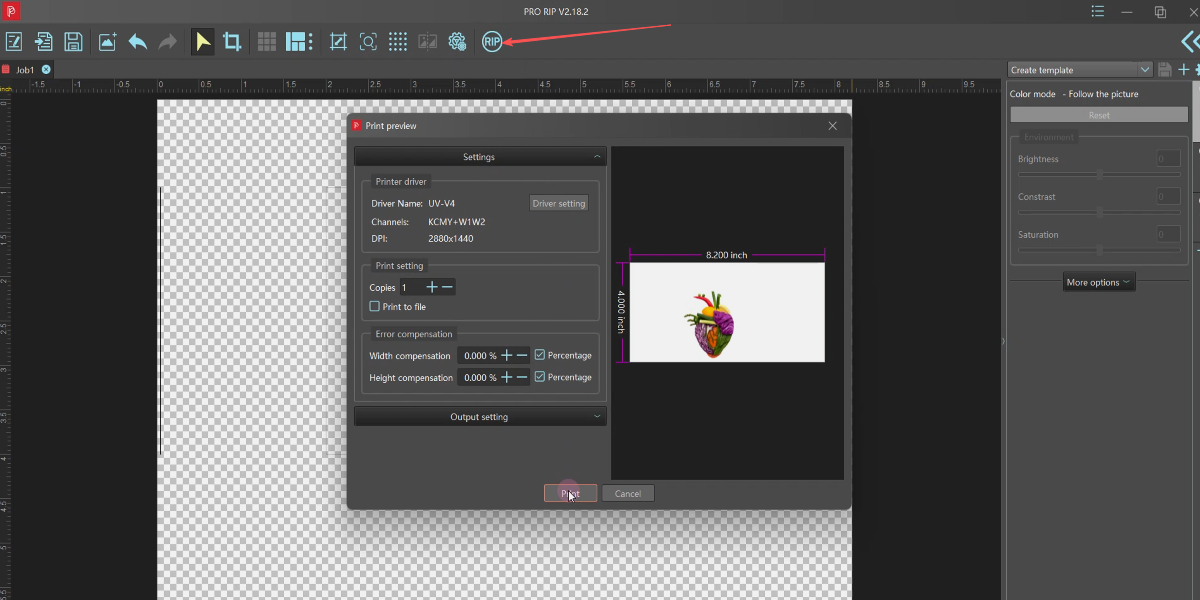
Task: Switch to the Job1 tab
Action: [26, 70]
